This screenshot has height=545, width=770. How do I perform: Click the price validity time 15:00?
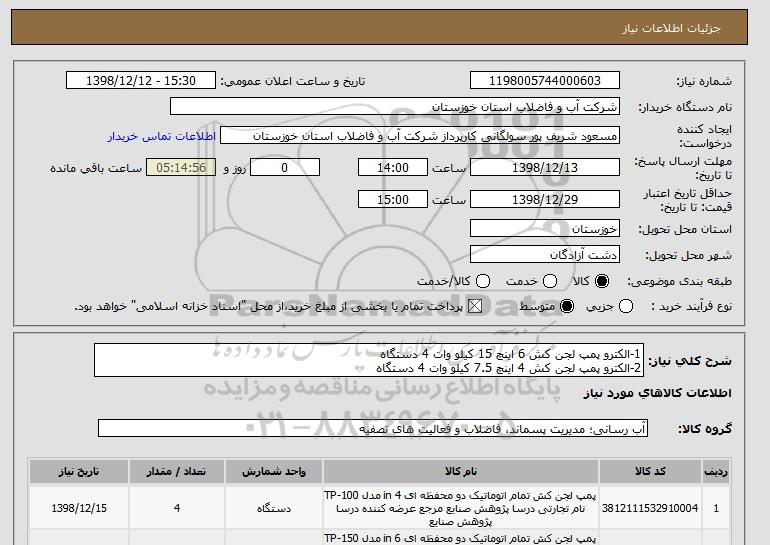click(x=393, y=199)
